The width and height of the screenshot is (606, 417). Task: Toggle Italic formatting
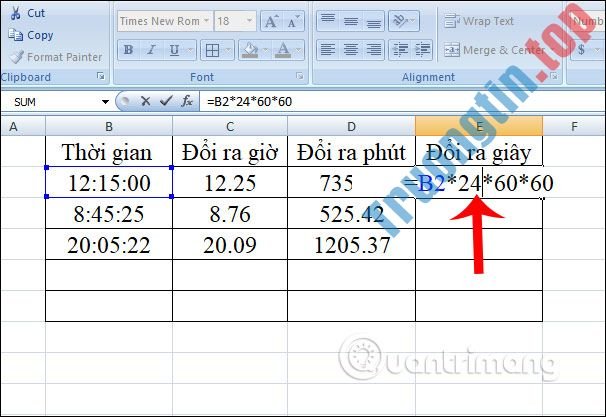[x=151, y=50]
